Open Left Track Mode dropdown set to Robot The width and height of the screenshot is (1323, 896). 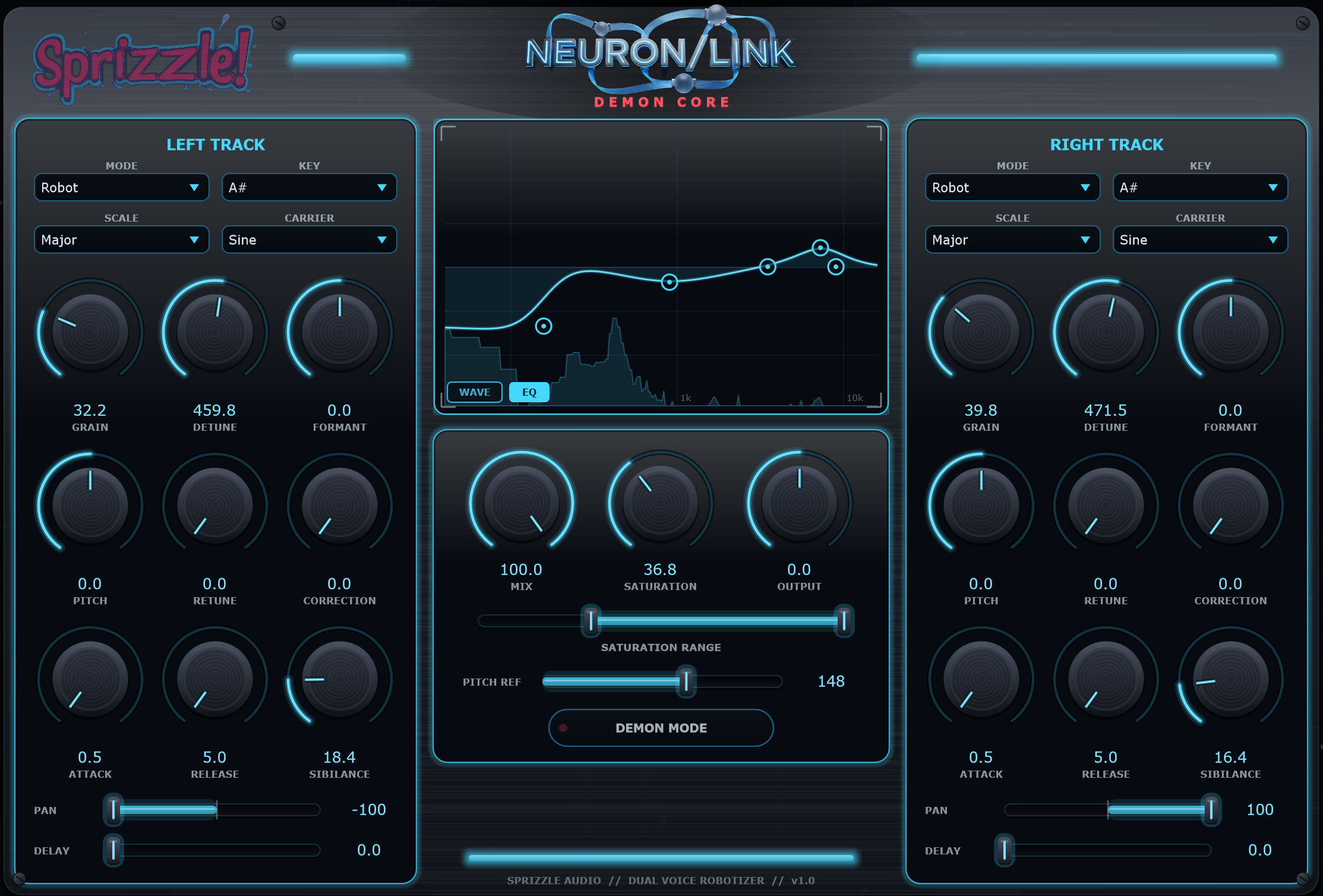121,188
